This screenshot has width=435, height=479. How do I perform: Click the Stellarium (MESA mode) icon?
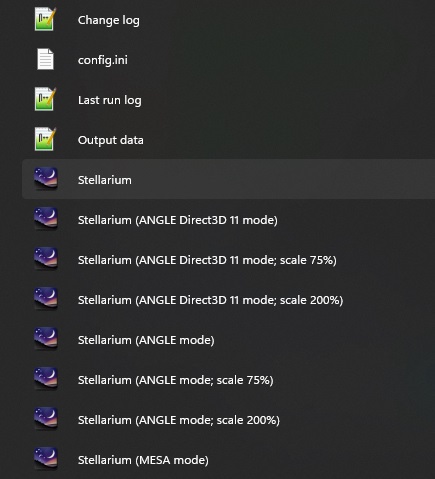46,459
